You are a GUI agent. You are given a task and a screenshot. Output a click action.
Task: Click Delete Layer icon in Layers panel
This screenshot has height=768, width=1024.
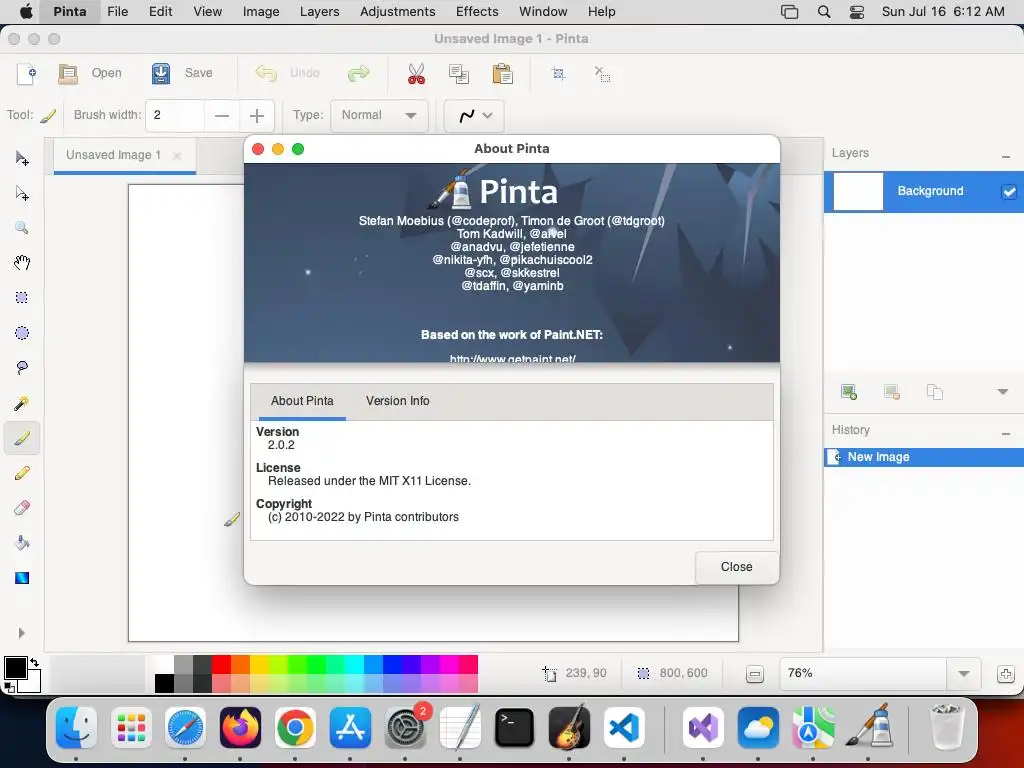click(891, 392)
